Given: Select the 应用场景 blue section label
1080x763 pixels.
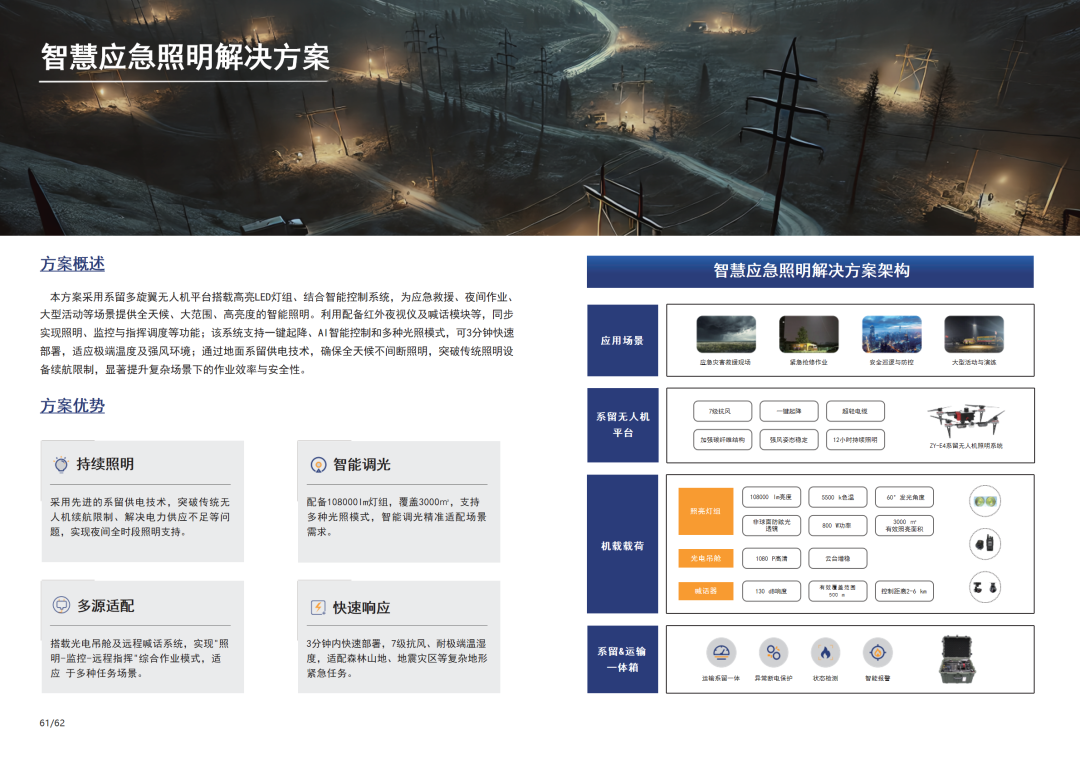Looking at the screenshot, I should point(622,341).
